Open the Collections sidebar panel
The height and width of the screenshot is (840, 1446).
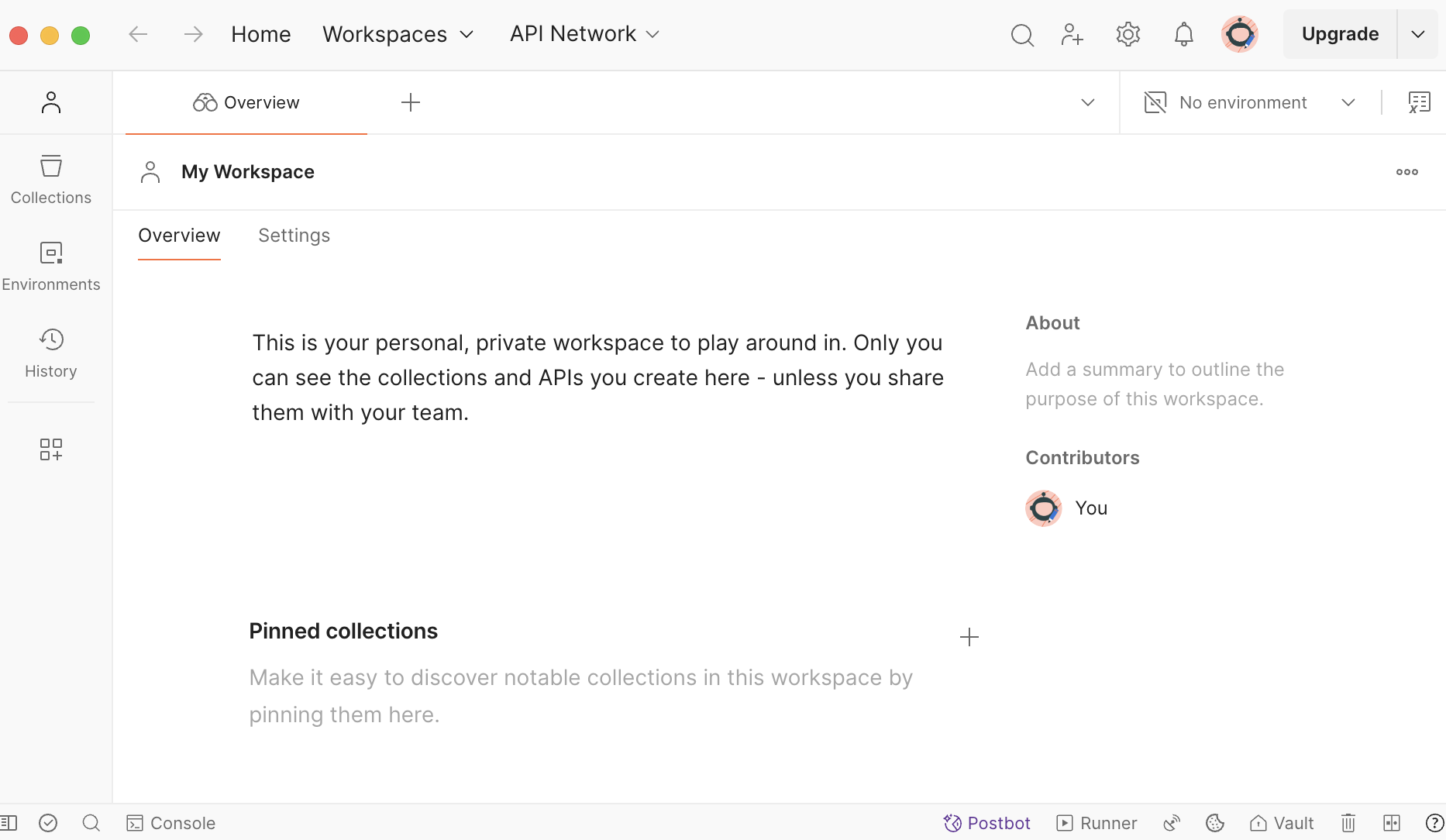tap(51, 179)
